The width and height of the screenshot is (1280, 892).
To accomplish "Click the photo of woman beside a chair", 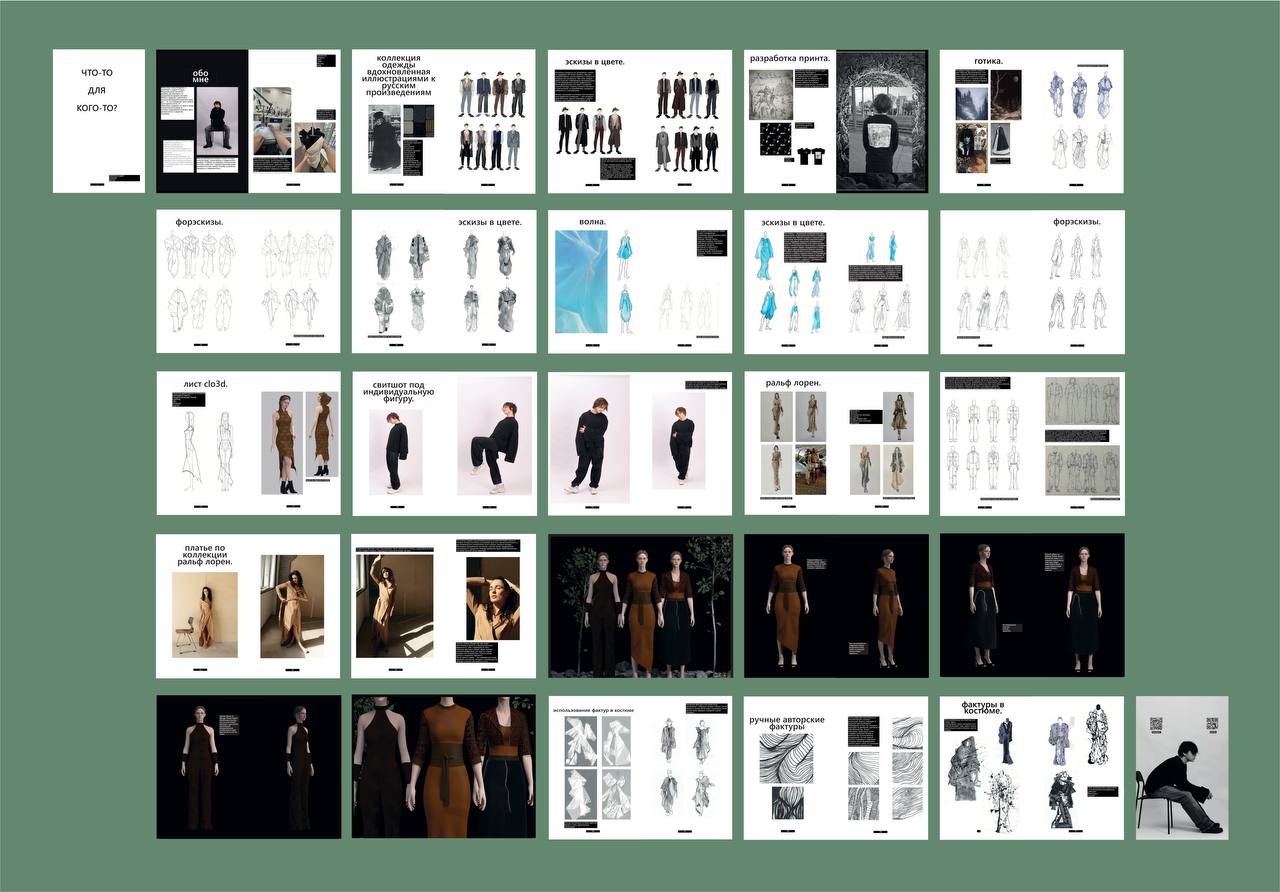I will tap(205, 614).
